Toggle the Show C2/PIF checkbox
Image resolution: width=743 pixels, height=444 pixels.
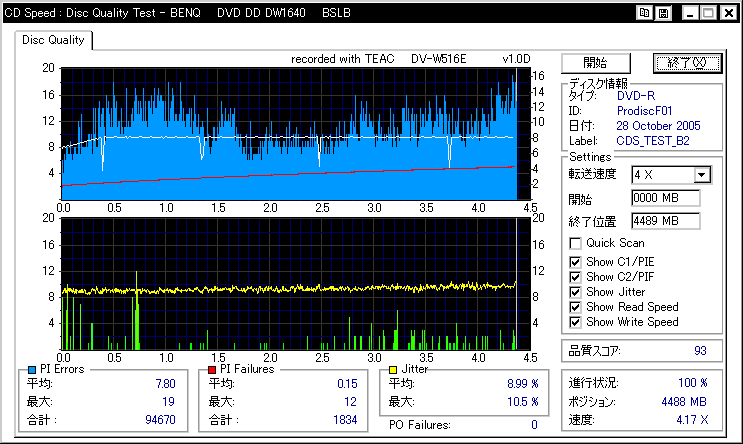point(575,277)
